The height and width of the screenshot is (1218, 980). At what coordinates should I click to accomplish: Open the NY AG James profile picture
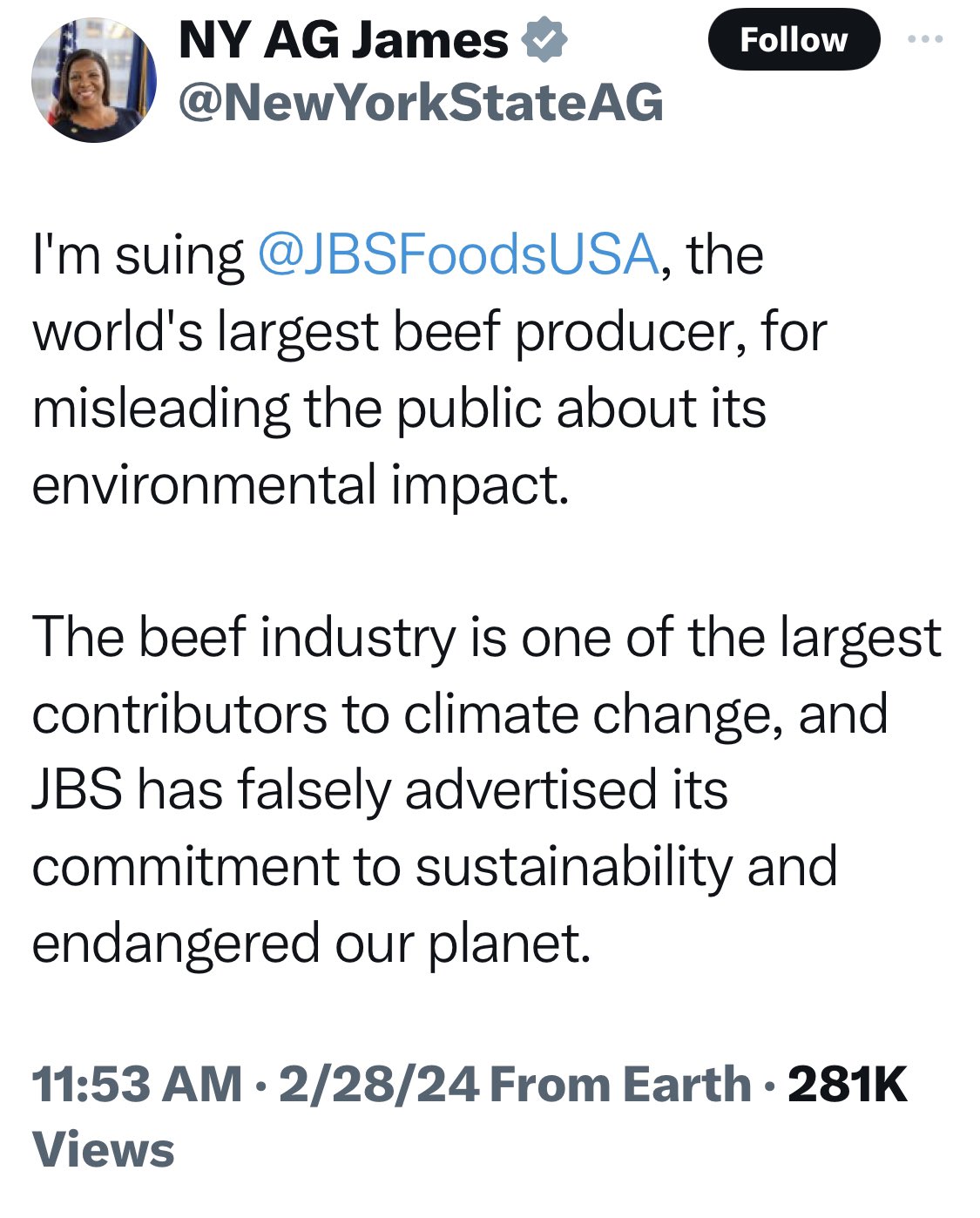click(94, 80)
